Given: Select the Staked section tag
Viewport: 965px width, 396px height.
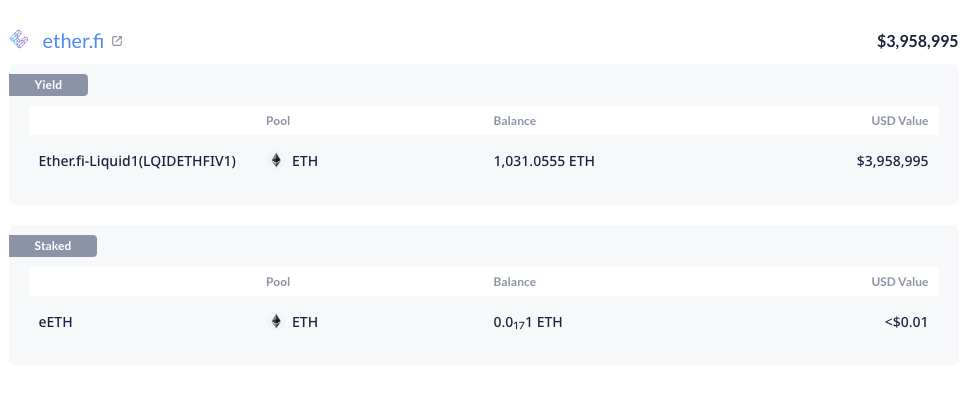Looking at the screenshot, I should click(53, 246).
